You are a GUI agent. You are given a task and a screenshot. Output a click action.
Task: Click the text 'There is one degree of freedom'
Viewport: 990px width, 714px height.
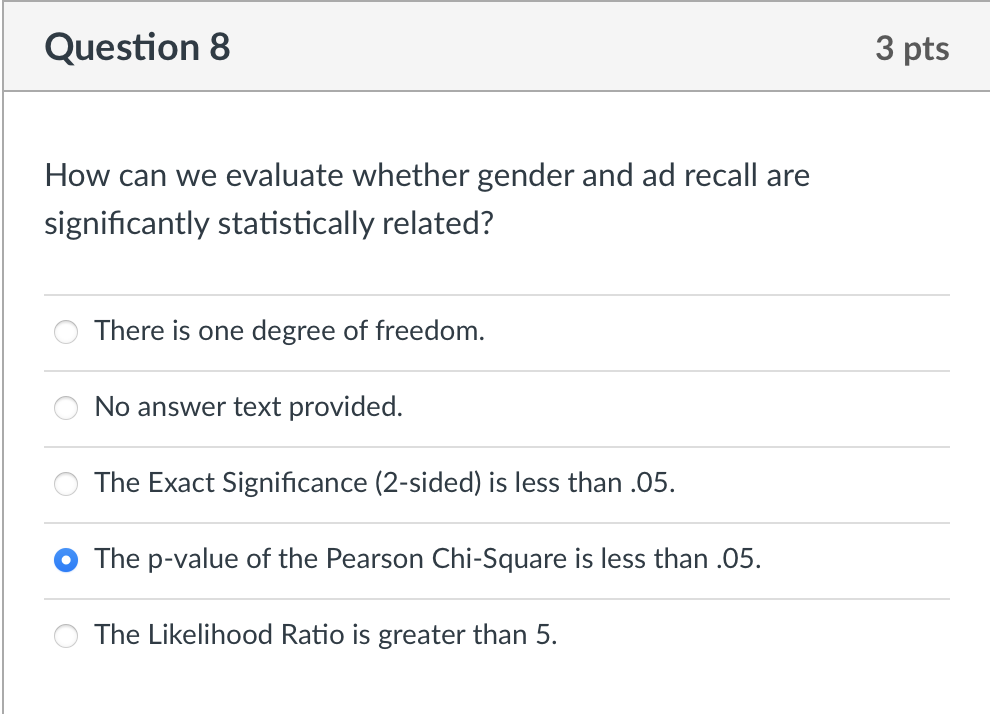click(288, 331)
